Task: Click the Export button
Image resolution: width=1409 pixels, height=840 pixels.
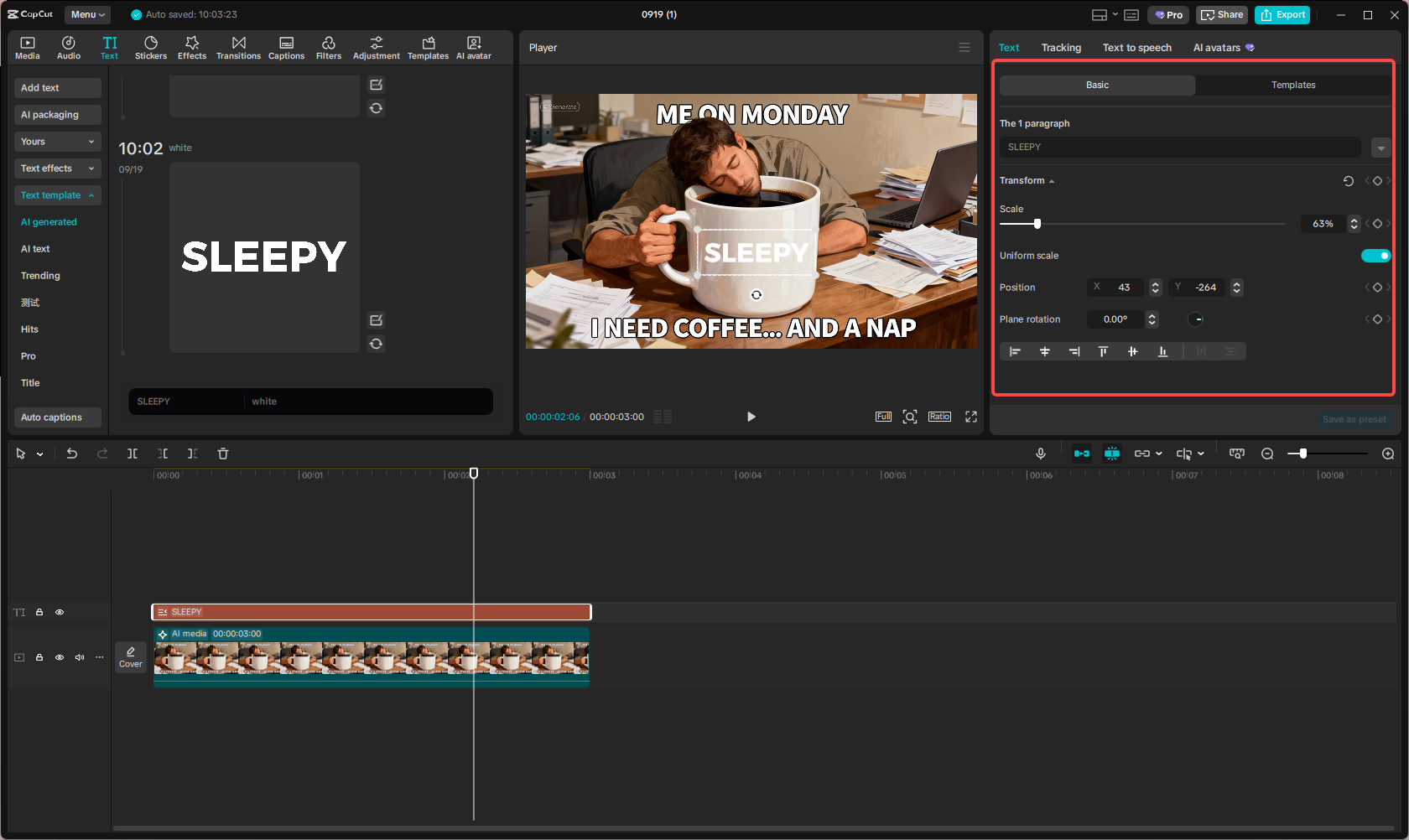Action: pyautogui.click(x=1282, y=14)
